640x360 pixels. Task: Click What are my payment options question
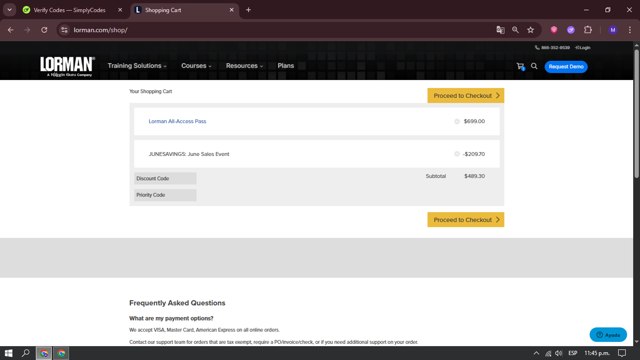pos(171,318)
